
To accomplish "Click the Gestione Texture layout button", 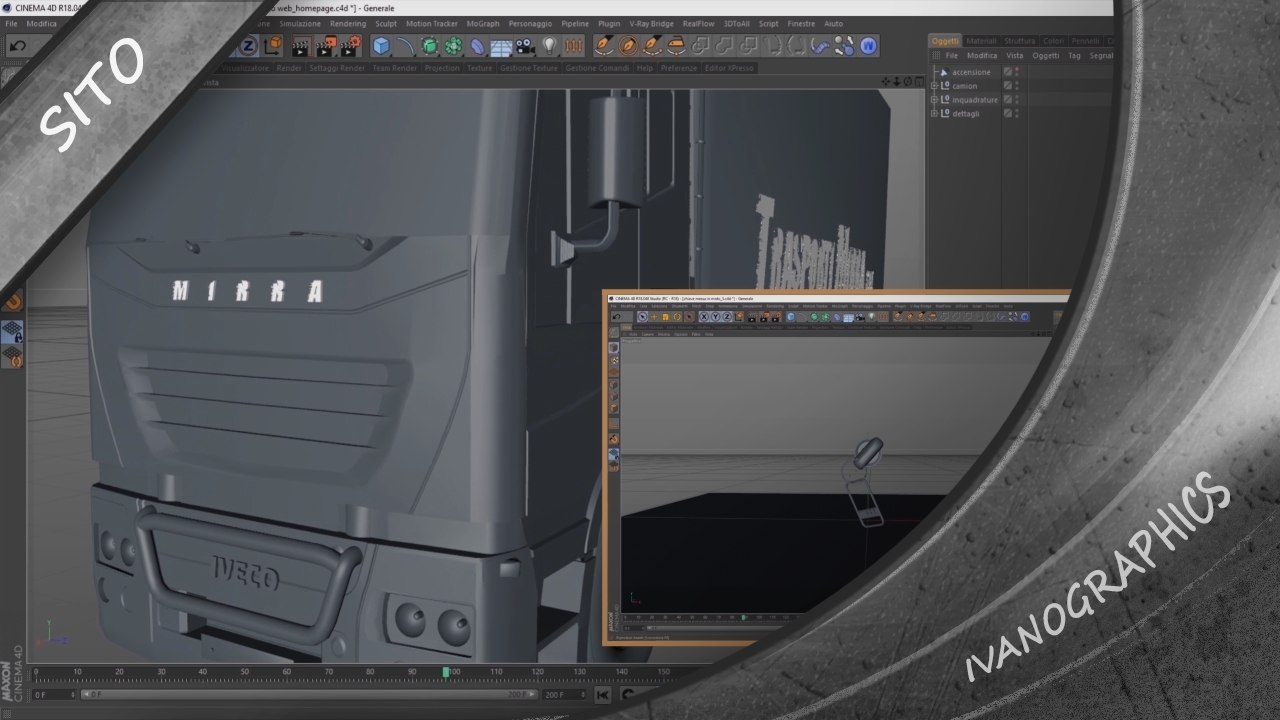I will coord(529,68).
